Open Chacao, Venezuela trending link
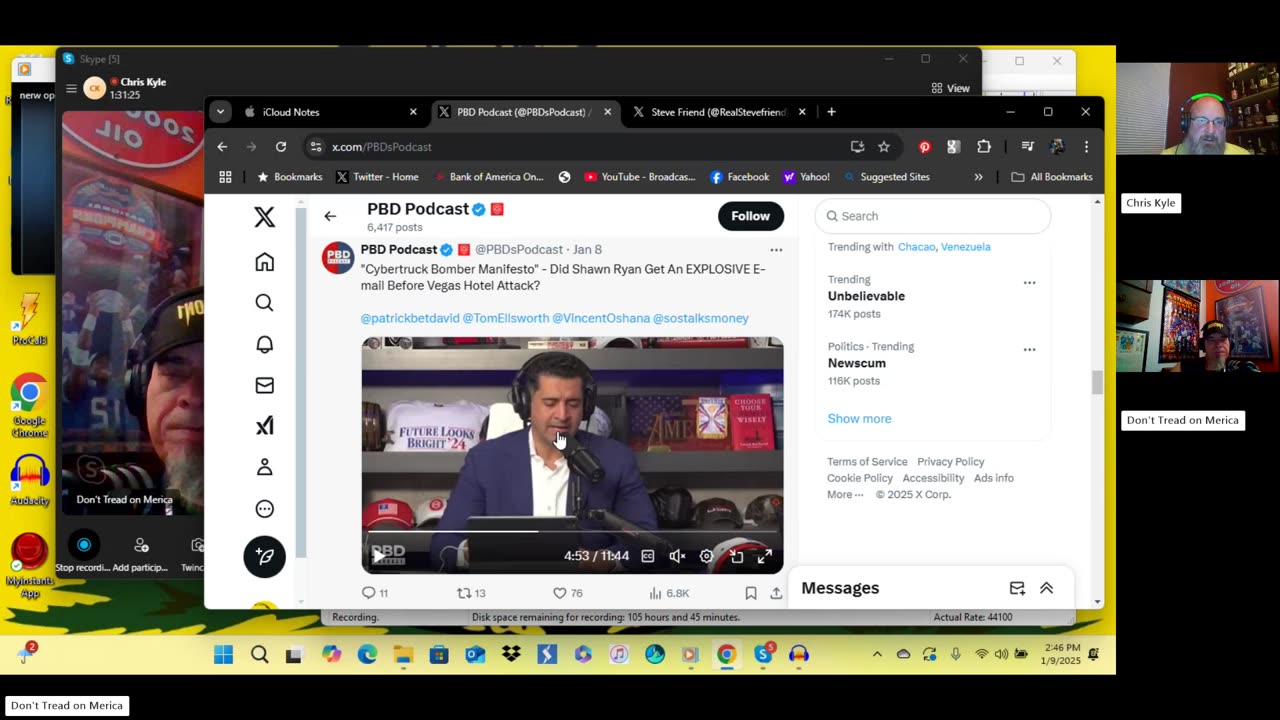1280x720 pixels. 944,247
